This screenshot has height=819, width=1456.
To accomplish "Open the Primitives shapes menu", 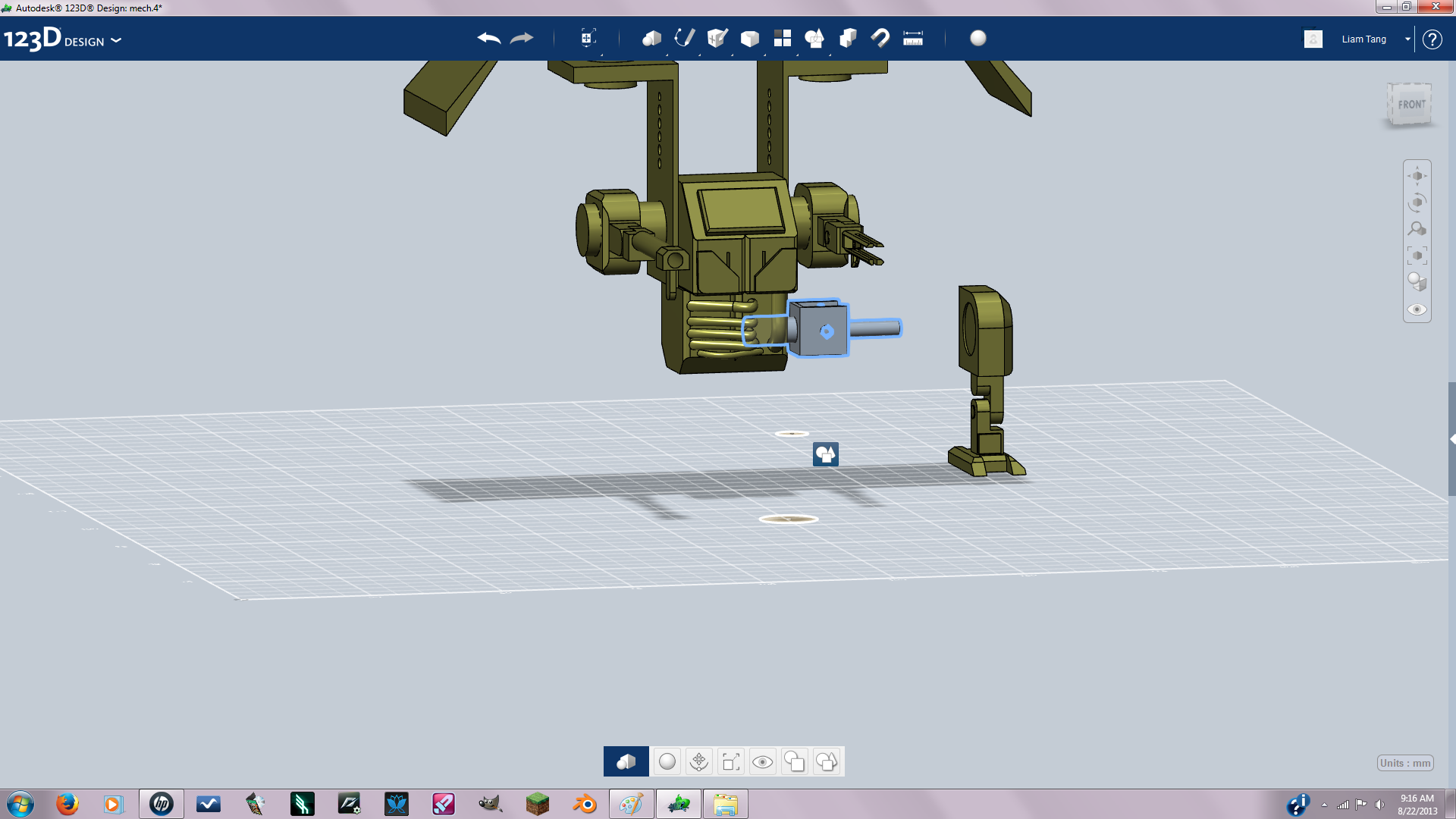I will click(x=651, y=38).
